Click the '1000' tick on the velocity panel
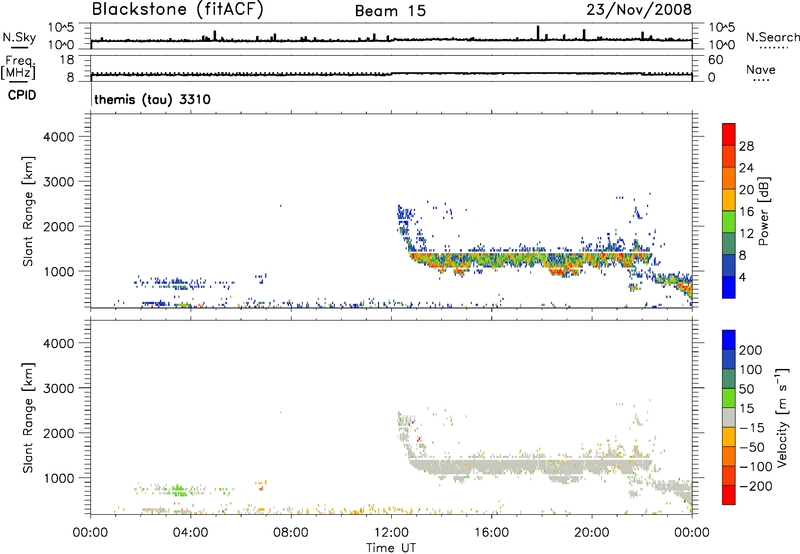Viewport: 800px width, 554px height. point(59,478)
